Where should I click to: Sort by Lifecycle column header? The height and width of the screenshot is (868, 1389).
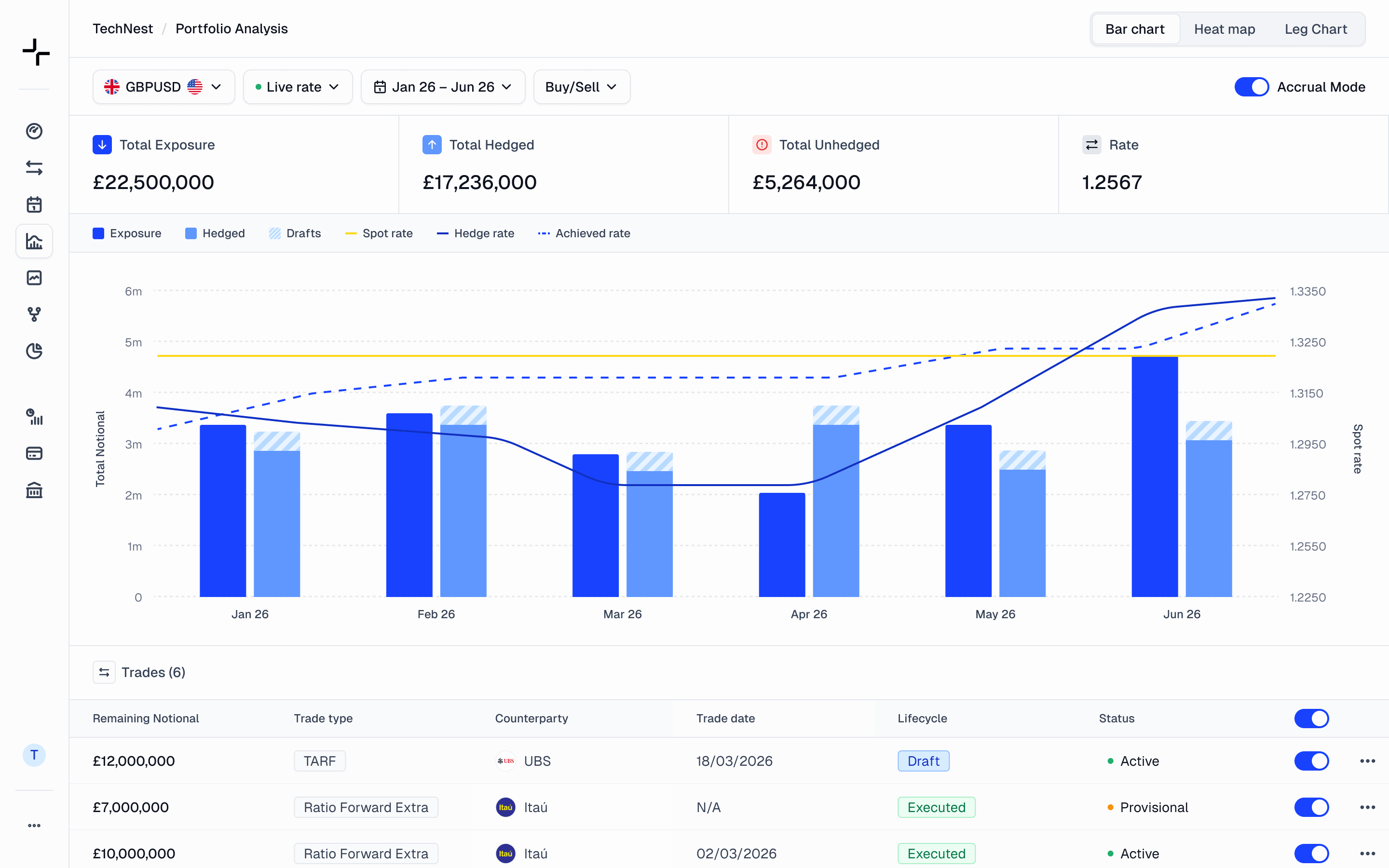pyautogui.click(x=922, y=718)
